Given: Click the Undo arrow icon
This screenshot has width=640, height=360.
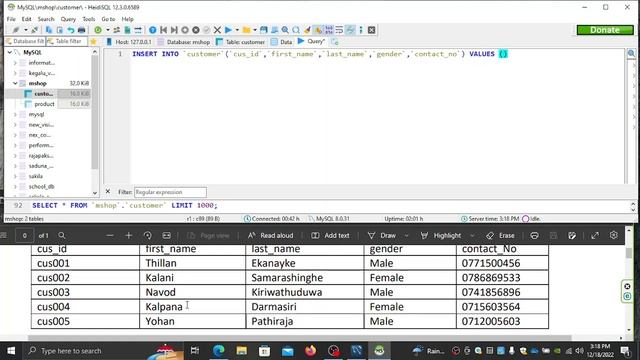Looking at the screenshot, I should pos(71,30).
